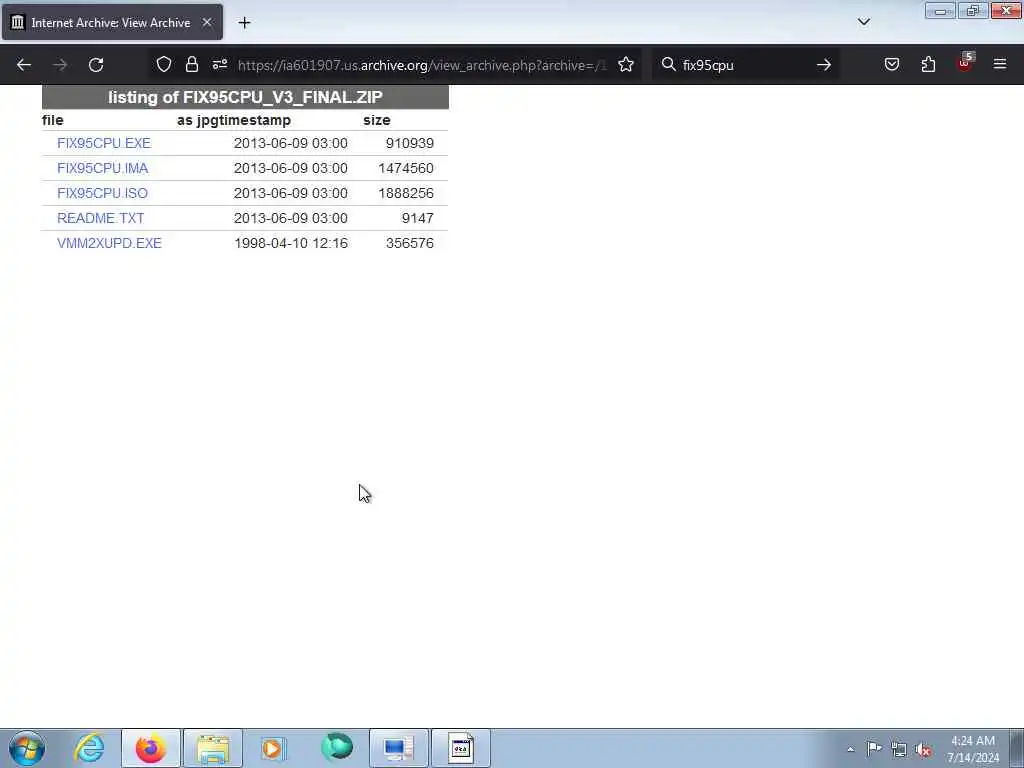Screen dimensions: 1024x768
Task: Open network tray icon
Action: click(899, 749)
